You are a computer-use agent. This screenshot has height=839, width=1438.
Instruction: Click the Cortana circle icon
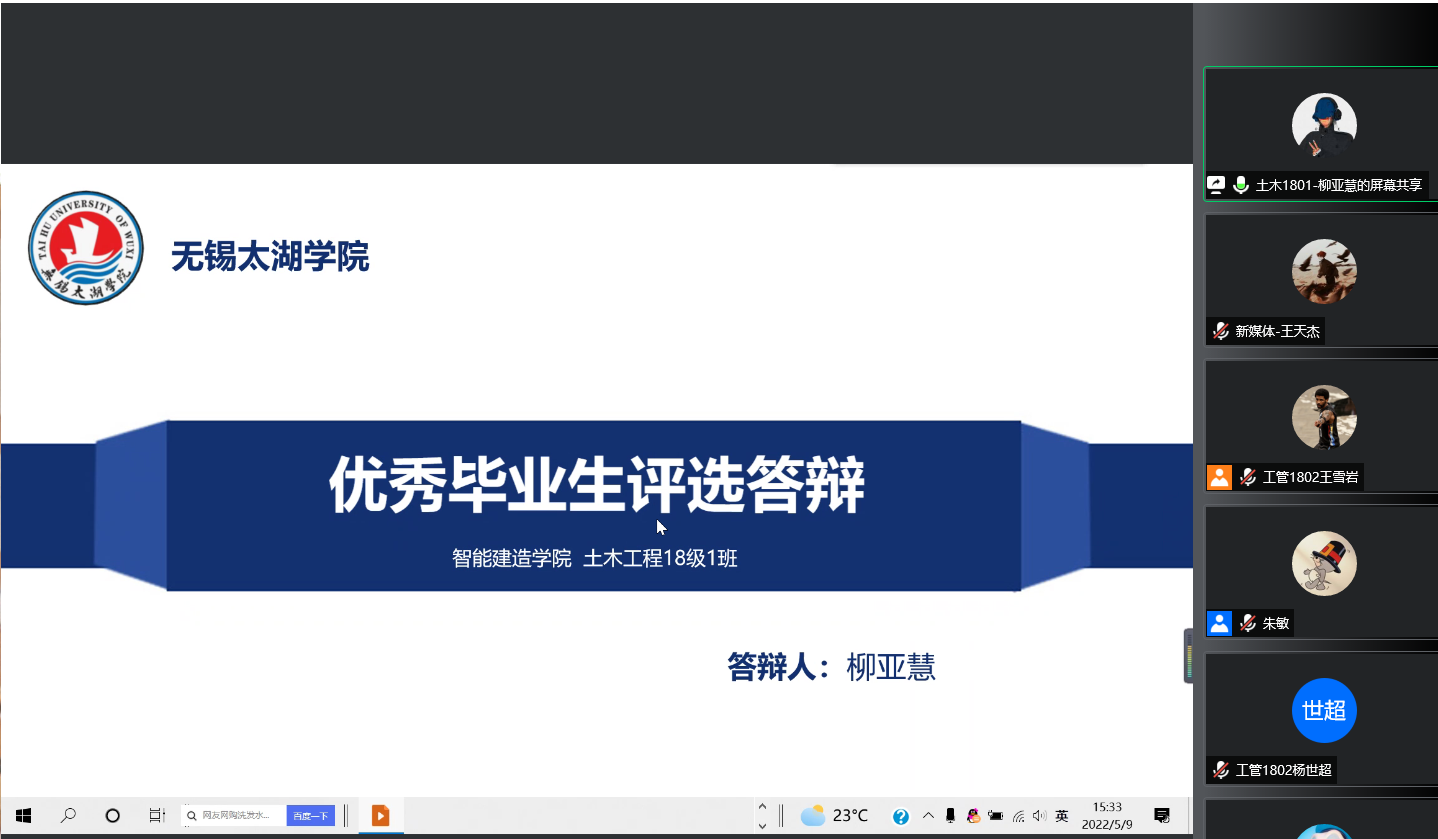(112, 815)
